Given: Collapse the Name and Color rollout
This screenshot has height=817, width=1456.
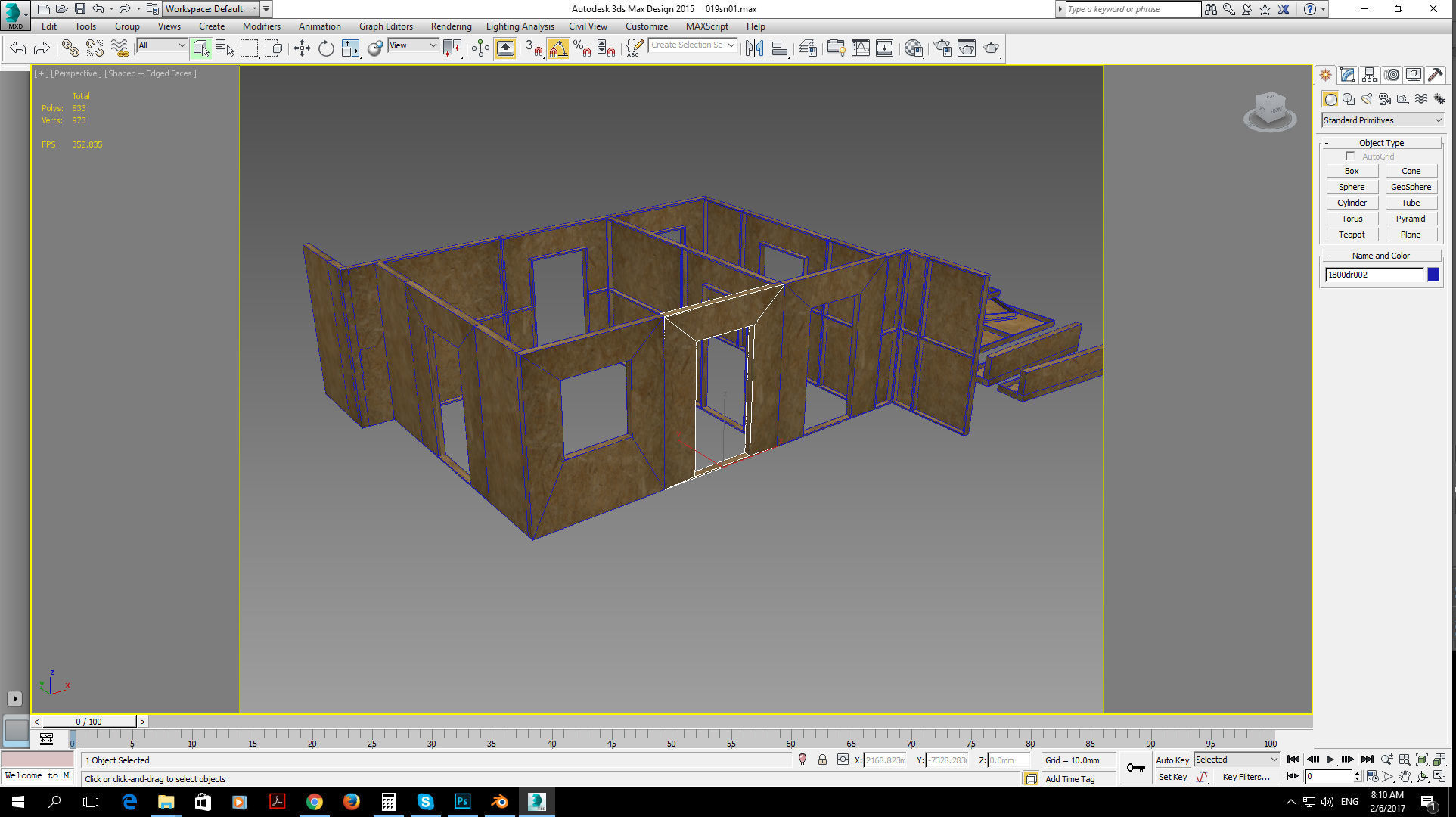Looking at the screenshot, I should coord(1381,256).
